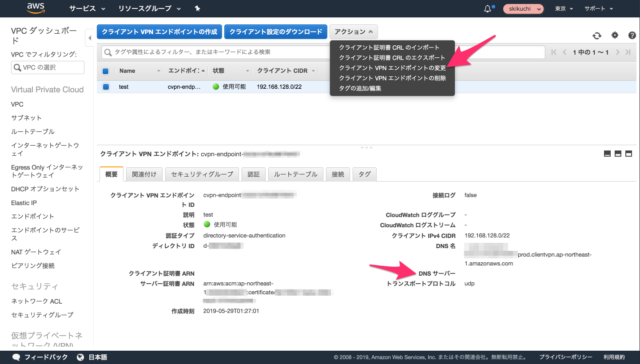Click the pin shortcut icon in the top bar
The height and width of the screenshot is (364, 640).
198,8
